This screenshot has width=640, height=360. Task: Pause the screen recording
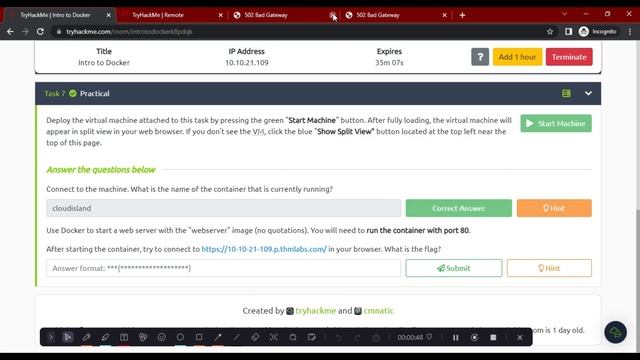[x=456, y=338]
